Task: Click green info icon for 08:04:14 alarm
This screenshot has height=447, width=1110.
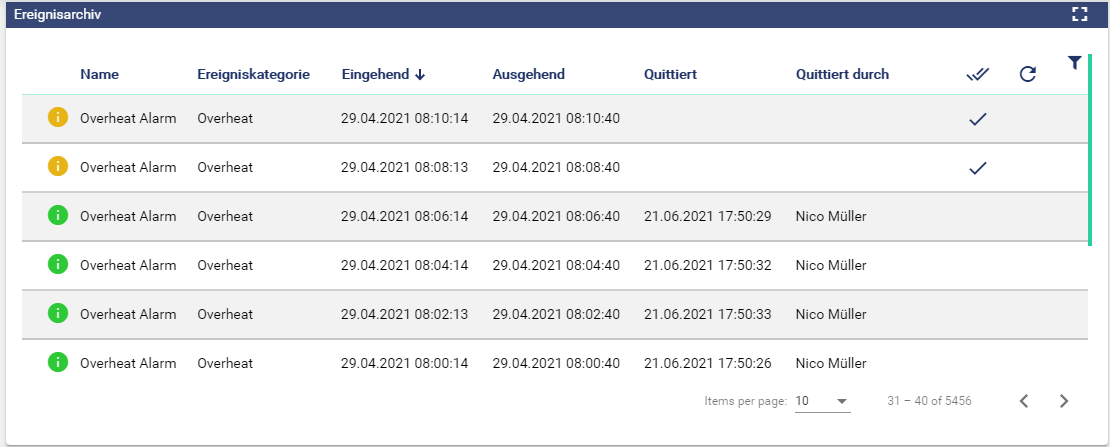Action: click(57, 265)
